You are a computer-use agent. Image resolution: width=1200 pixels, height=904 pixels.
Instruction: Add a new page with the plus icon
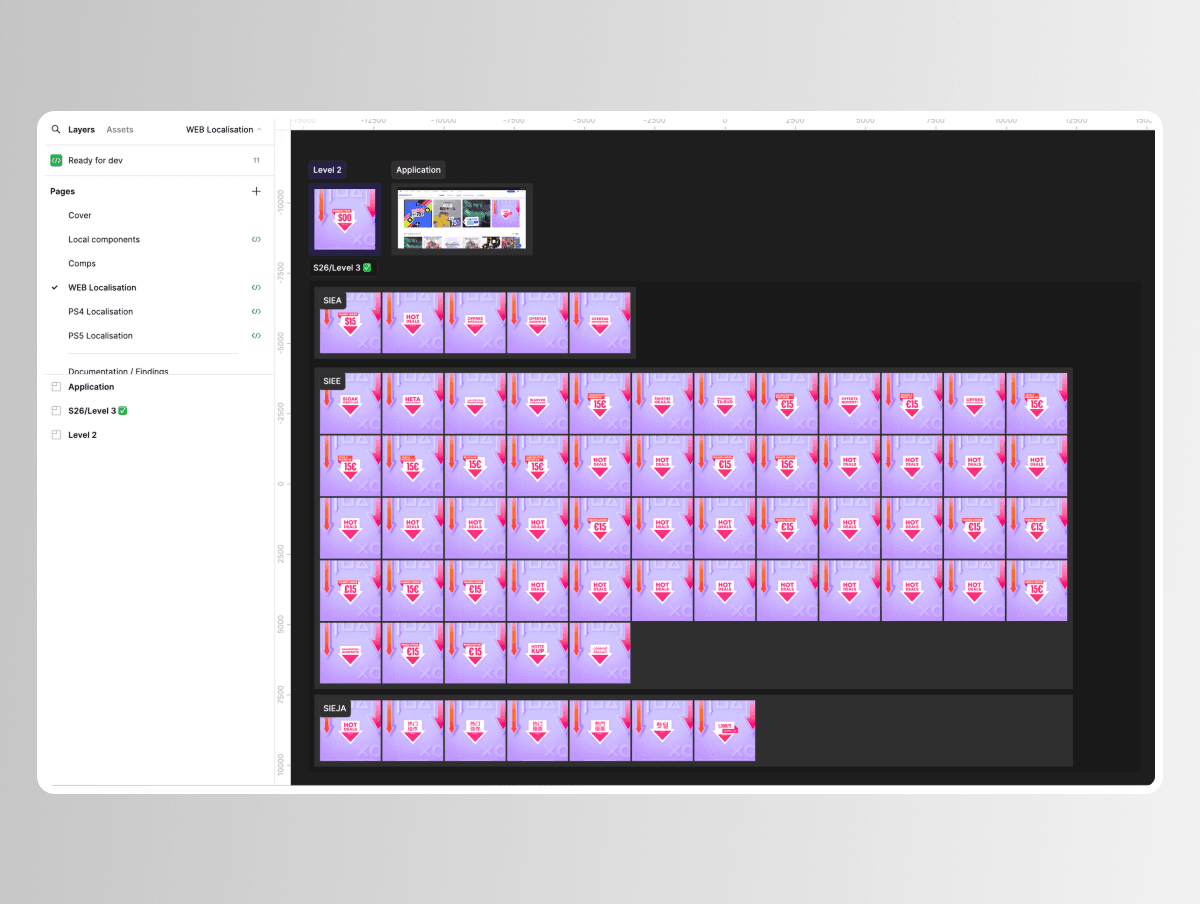pyautogui.click(x=256, y=191)
